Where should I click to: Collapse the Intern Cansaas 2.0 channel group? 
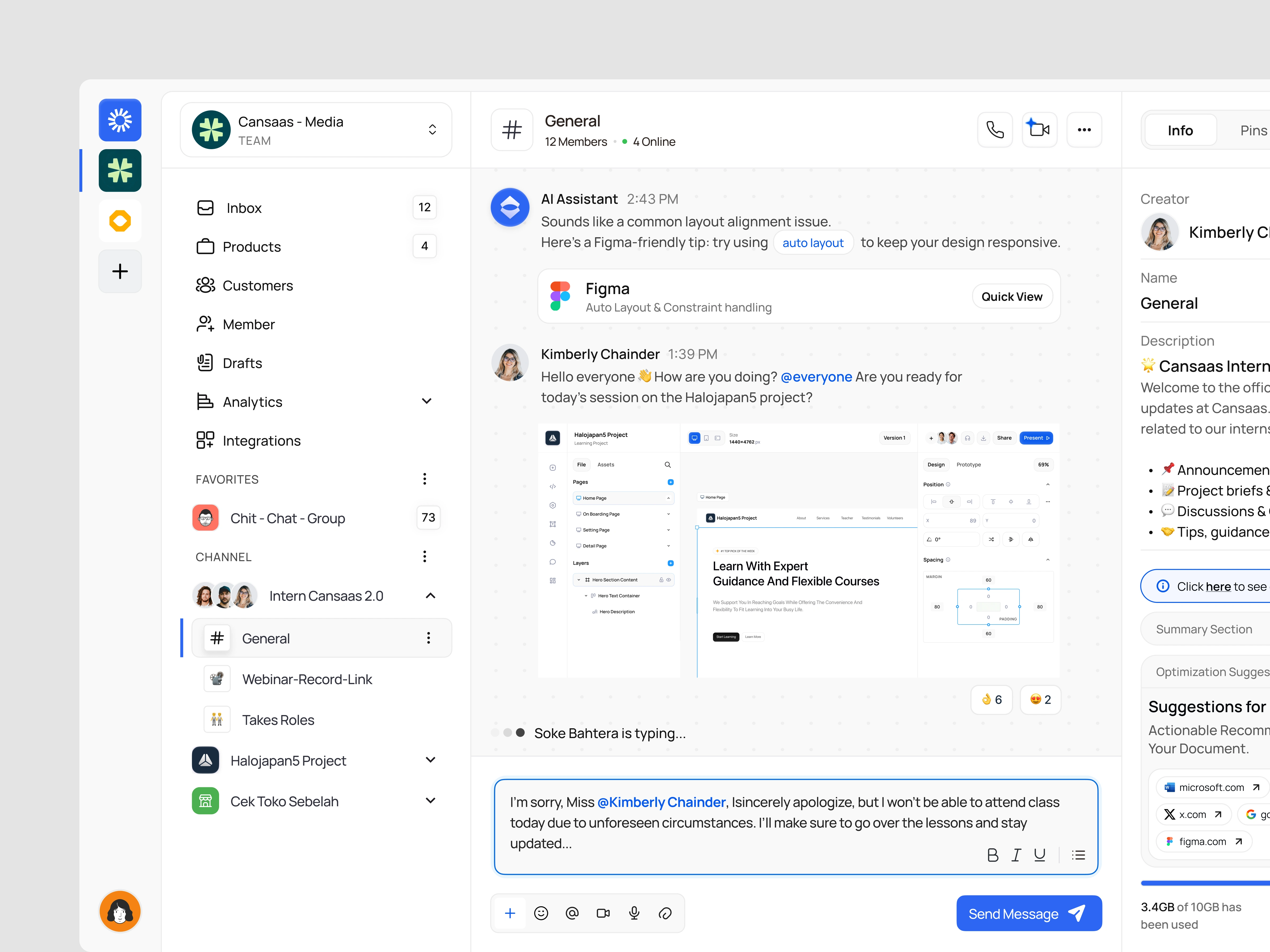[x=430, y=596]
